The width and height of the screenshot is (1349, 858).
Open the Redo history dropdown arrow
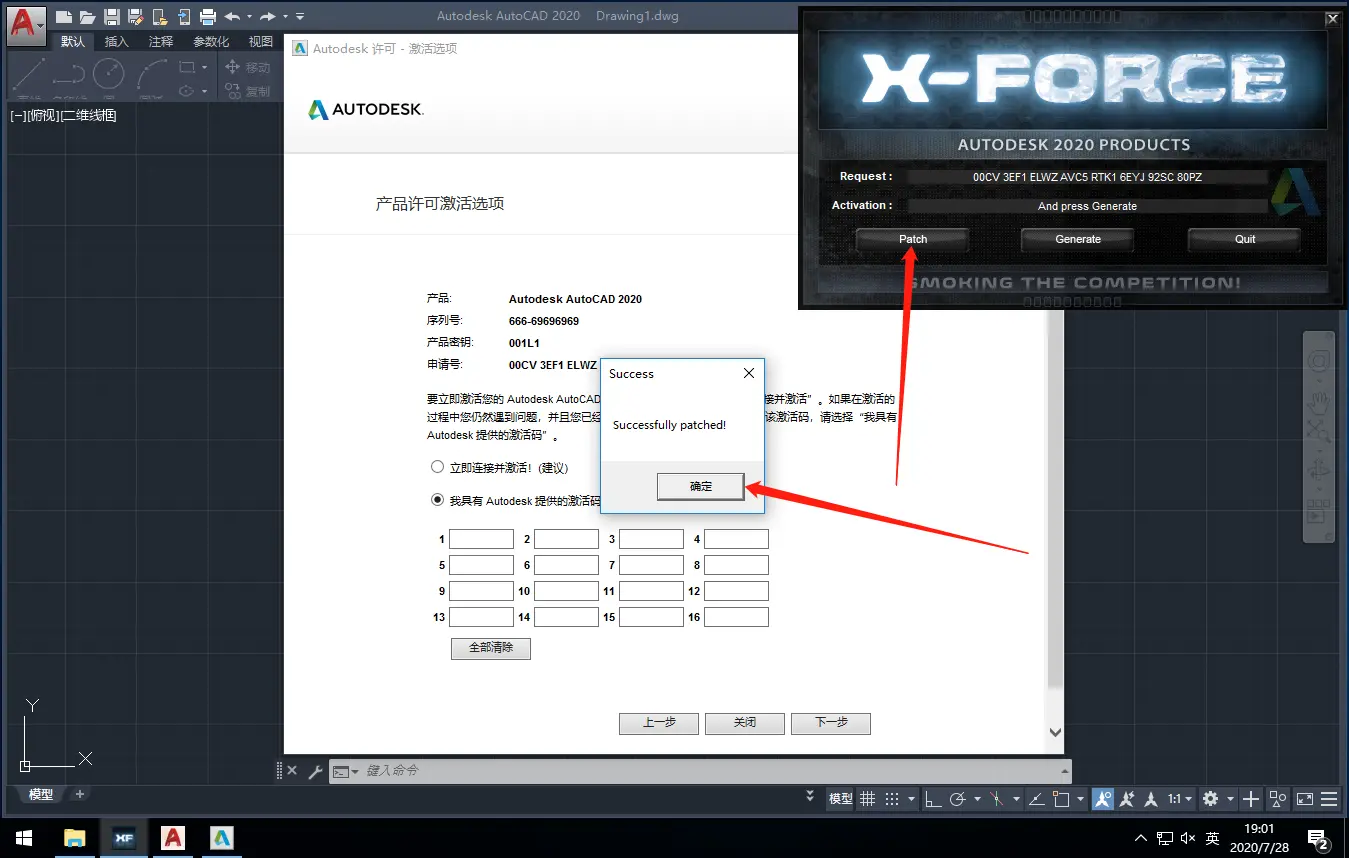point(285,17)
